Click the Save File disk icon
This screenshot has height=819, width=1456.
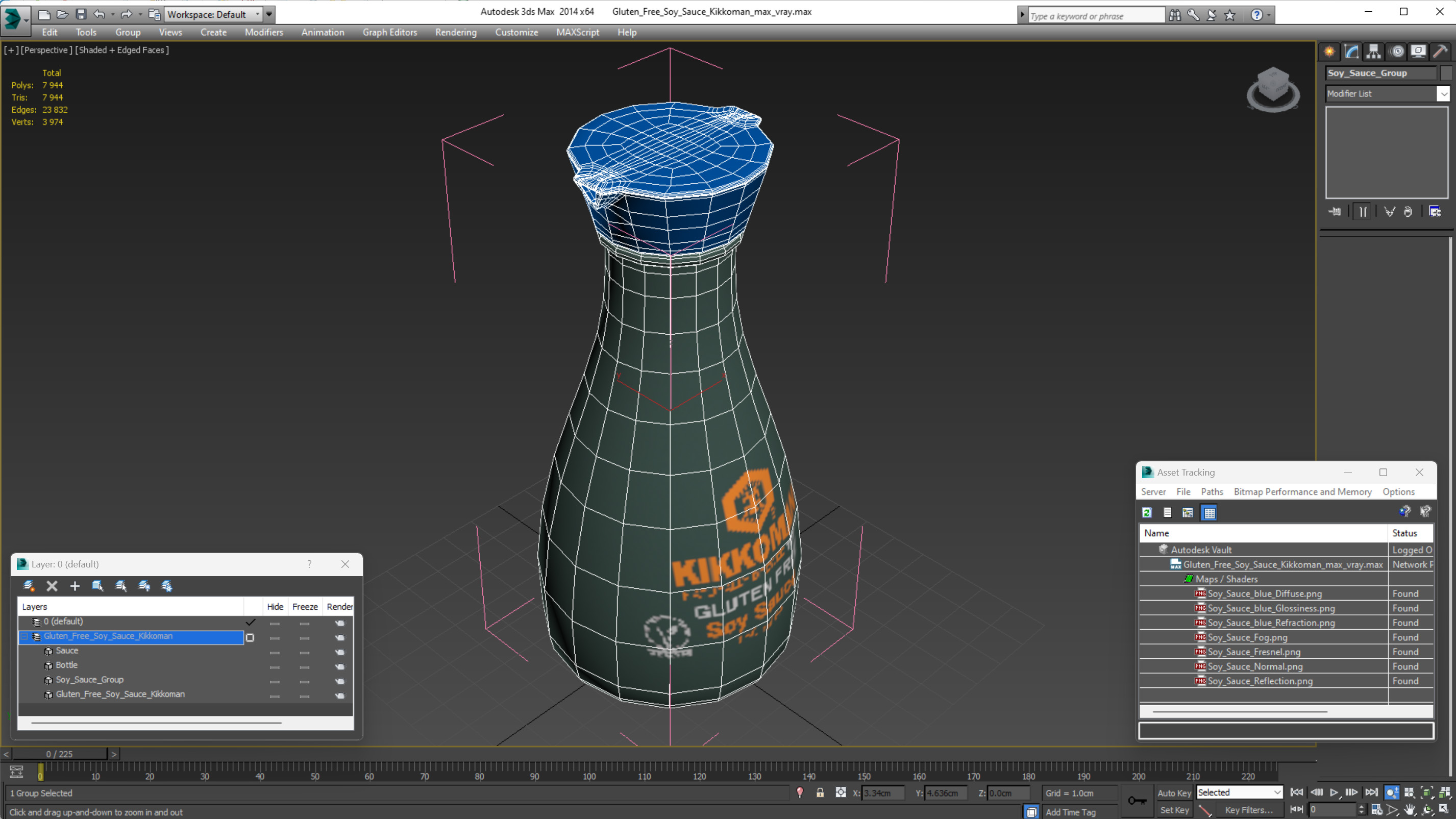[81, 14]
